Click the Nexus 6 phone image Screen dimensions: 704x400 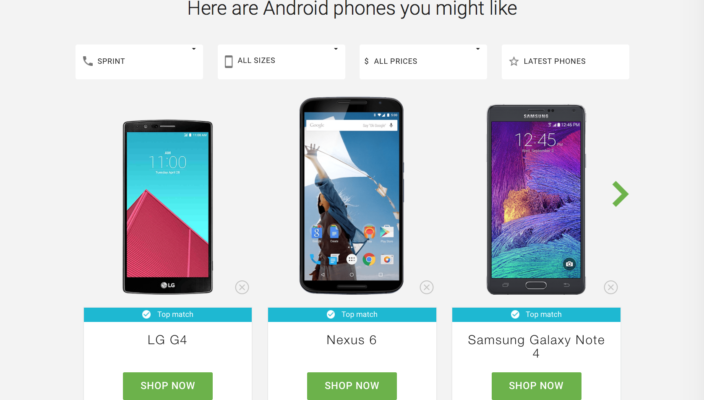pyautogui.click(x=352, y=195)
